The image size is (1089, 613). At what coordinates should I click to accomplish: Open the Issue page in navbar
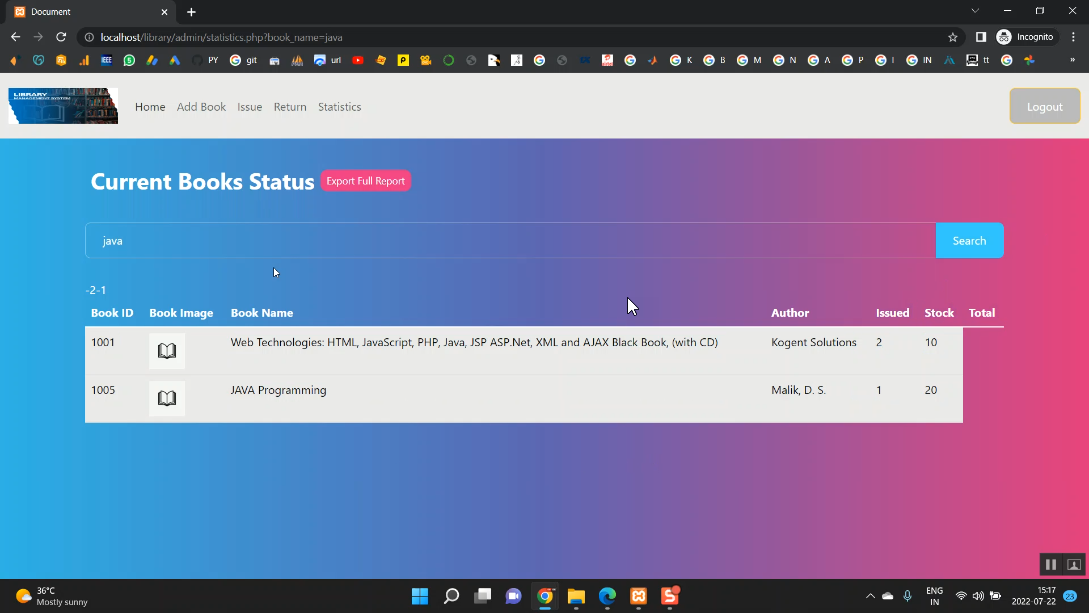(249, 107)
